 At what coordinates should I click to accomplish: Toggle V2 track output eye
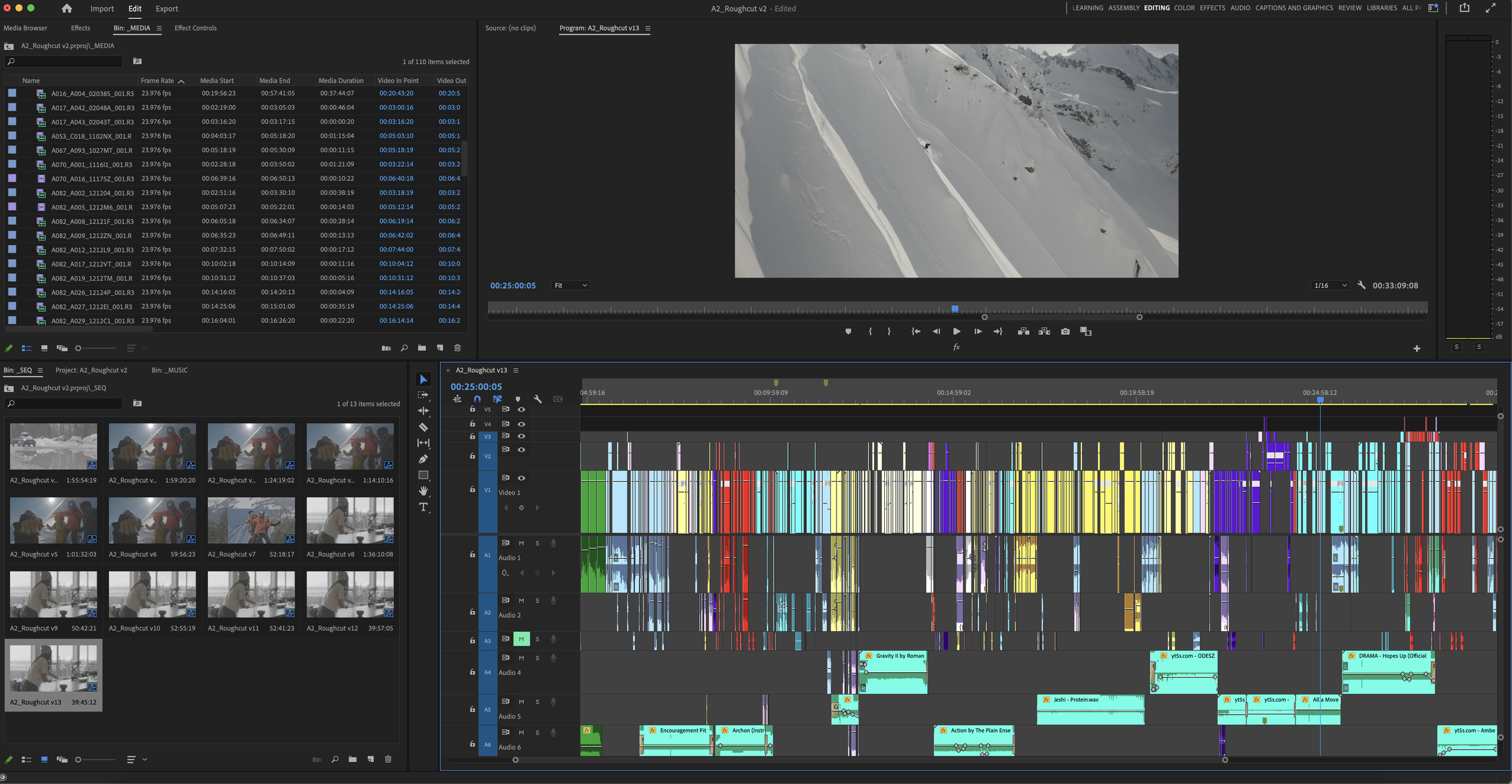click(x=521, y=450)
